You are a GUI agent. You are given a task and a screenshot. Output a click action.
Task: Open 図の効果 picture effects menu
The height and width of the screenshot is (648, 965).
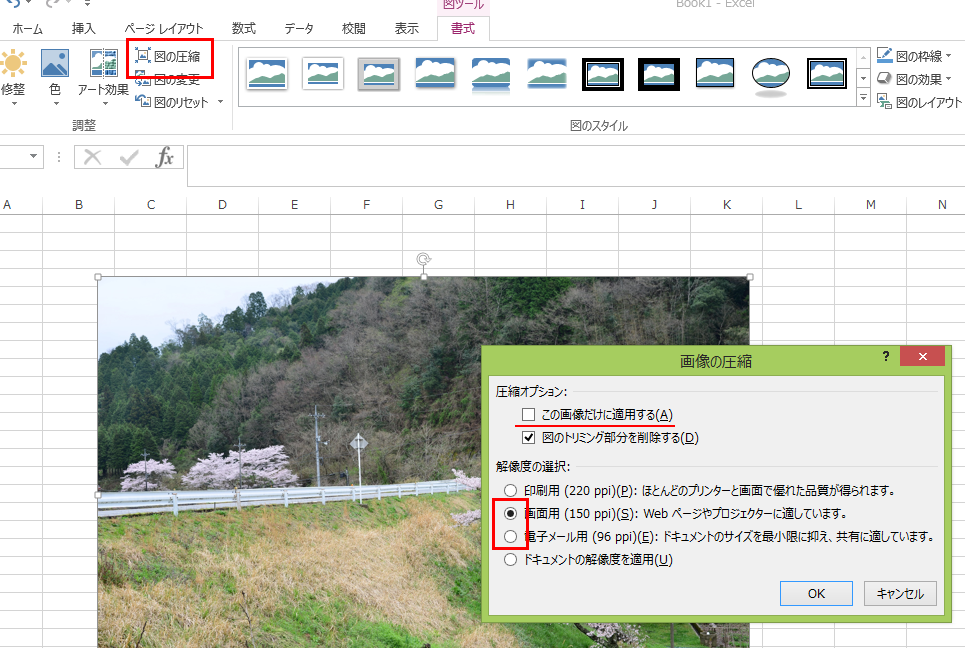[x=914, y=79]
